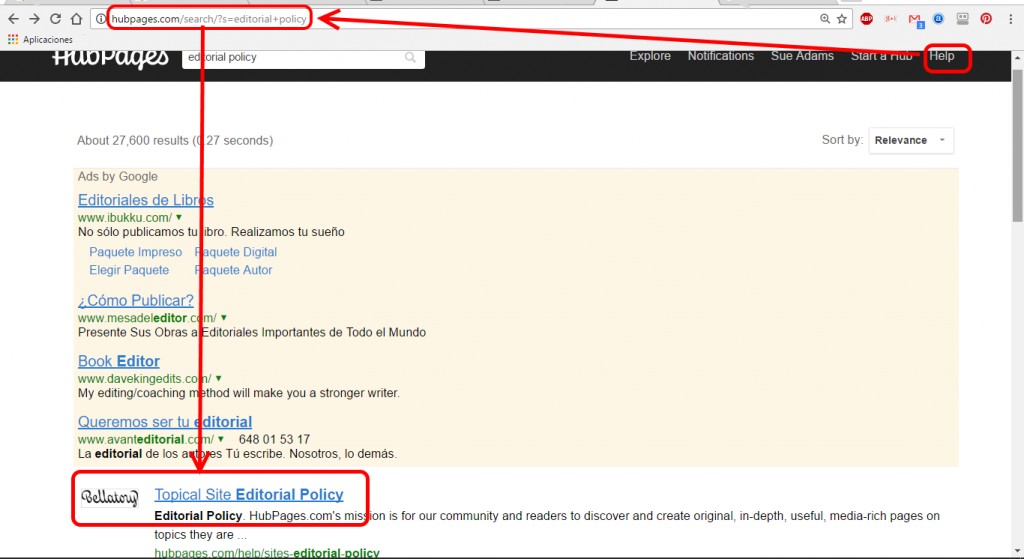This screenshot has width=1024, height=559.
Task: Open the Sort by Relevance dropdown
Action: (911, 140)
